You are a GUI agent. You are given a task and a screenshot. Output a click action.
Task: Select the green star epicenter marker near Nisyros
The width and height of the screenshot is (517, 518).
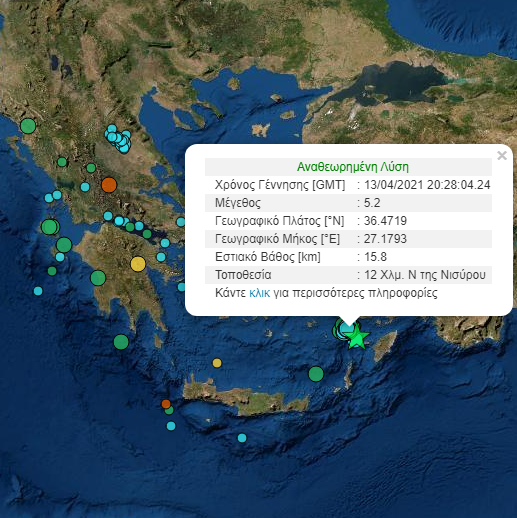[x=357, y=338]
